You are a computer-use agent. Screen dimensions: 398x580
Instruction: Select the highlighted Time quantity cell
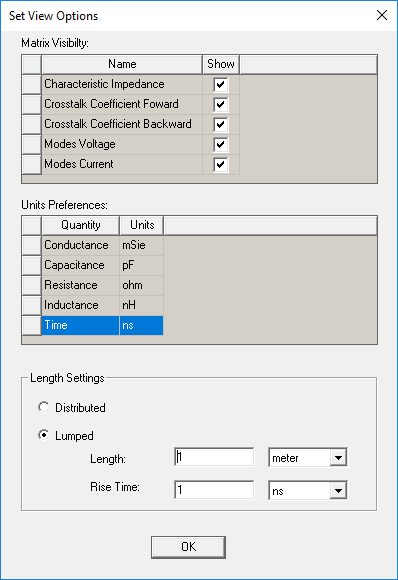point(81,326)
